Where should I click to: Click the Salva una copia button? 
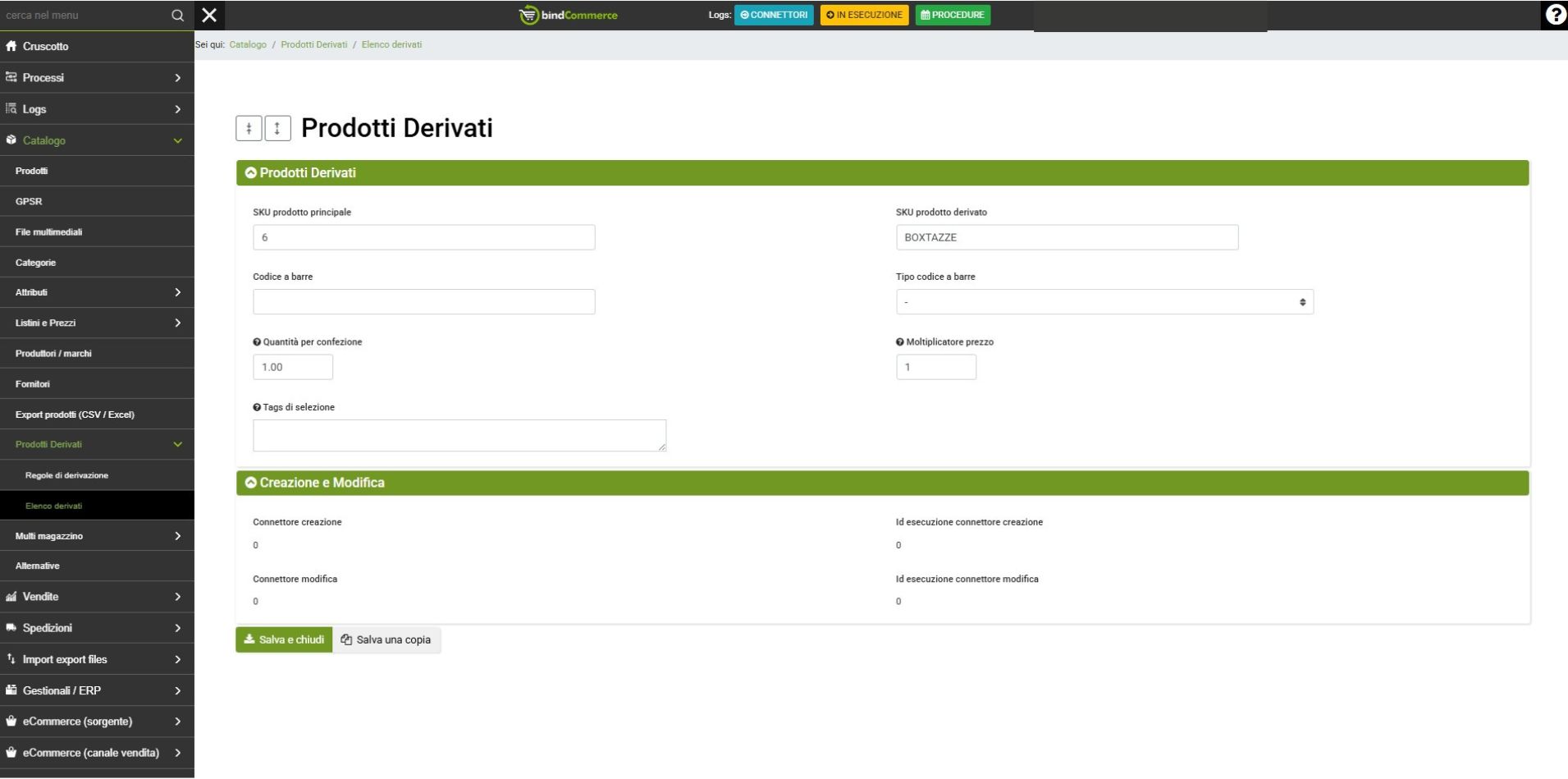[x=386, y=640]
